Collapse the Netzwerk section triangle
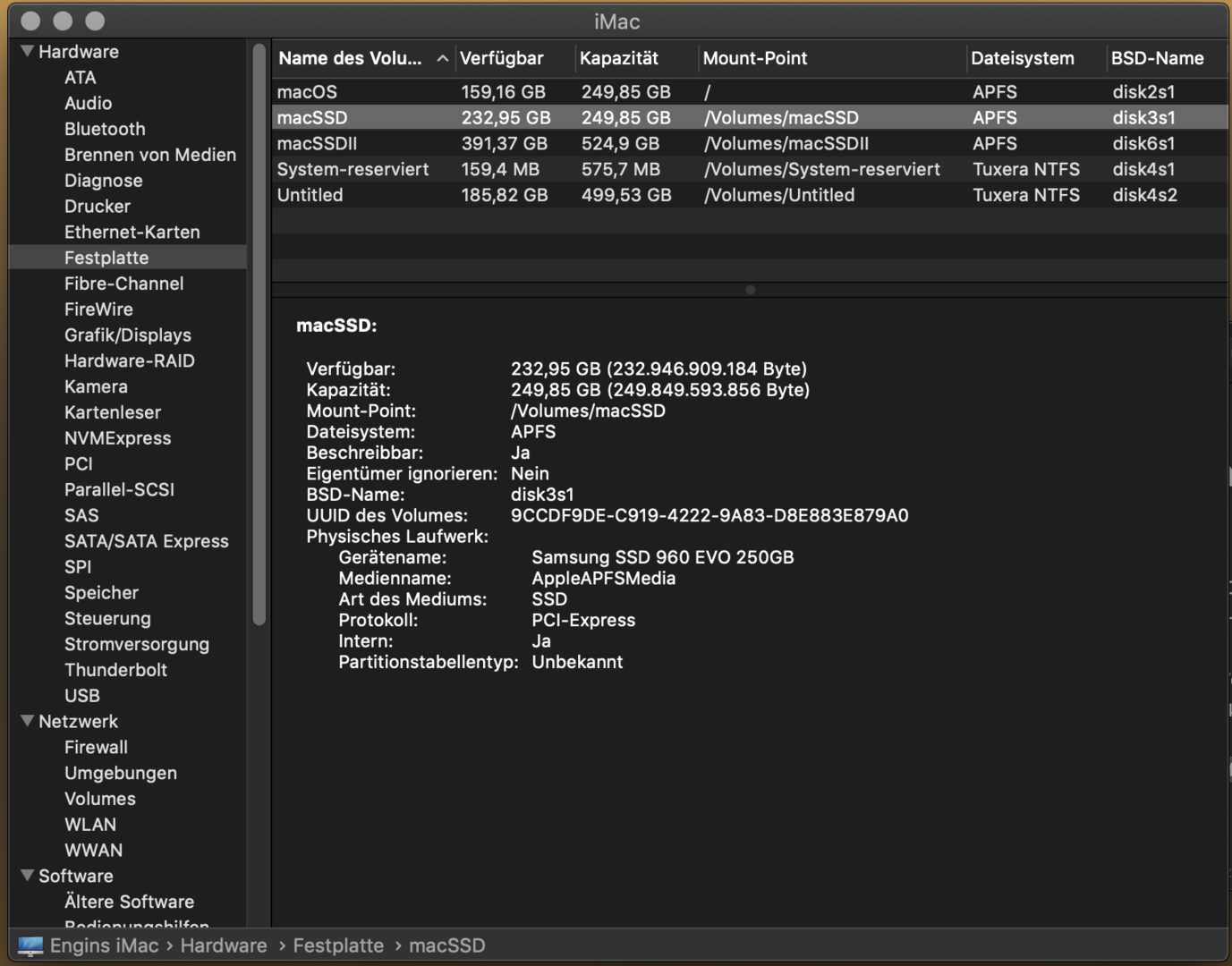 point(27,721)
